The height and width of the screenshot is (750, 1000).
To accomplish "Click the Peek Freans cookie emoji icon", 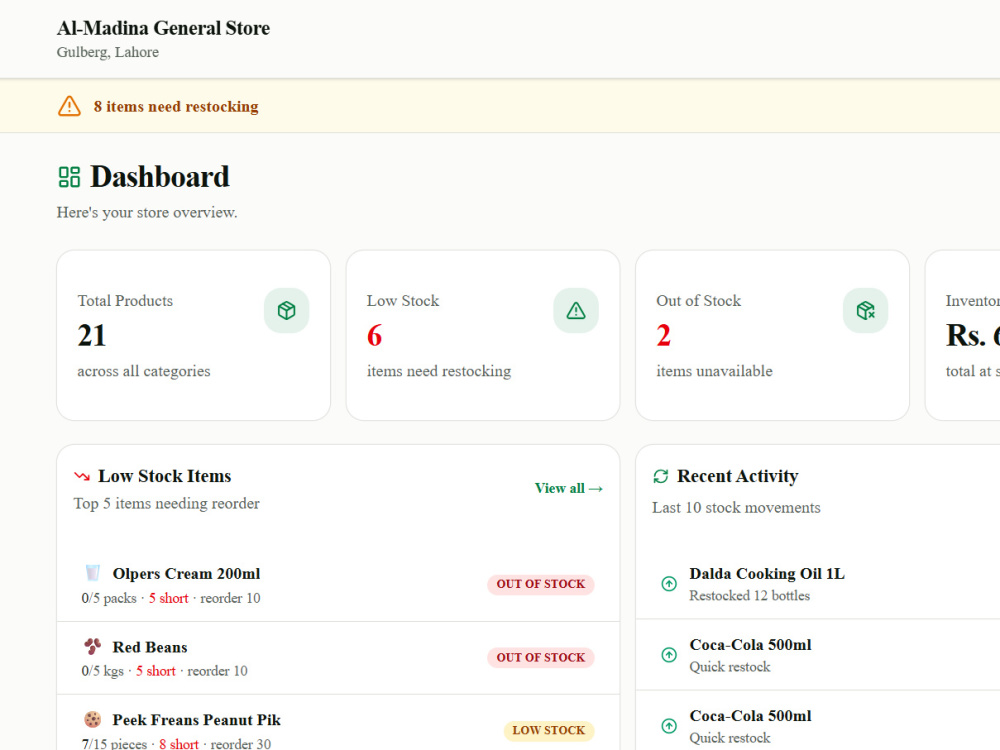I will pyautogui.click(x=92, y=719).
